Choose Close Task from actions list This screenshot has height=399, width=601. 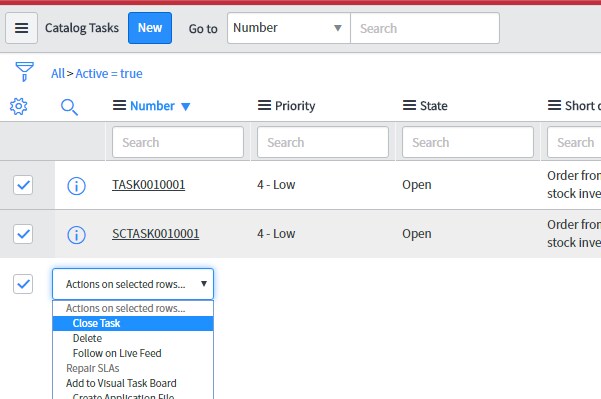point(133,323)
